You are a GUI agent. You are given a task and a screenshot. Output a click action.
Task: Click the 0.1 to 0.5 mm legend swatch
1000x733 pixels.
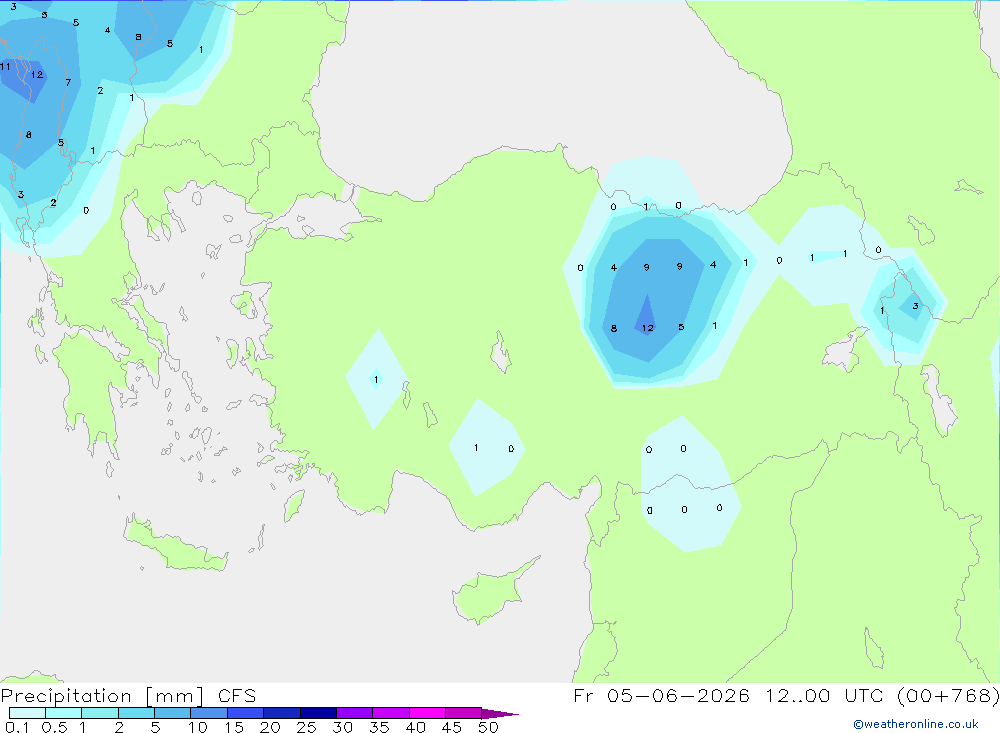point(27,713)
